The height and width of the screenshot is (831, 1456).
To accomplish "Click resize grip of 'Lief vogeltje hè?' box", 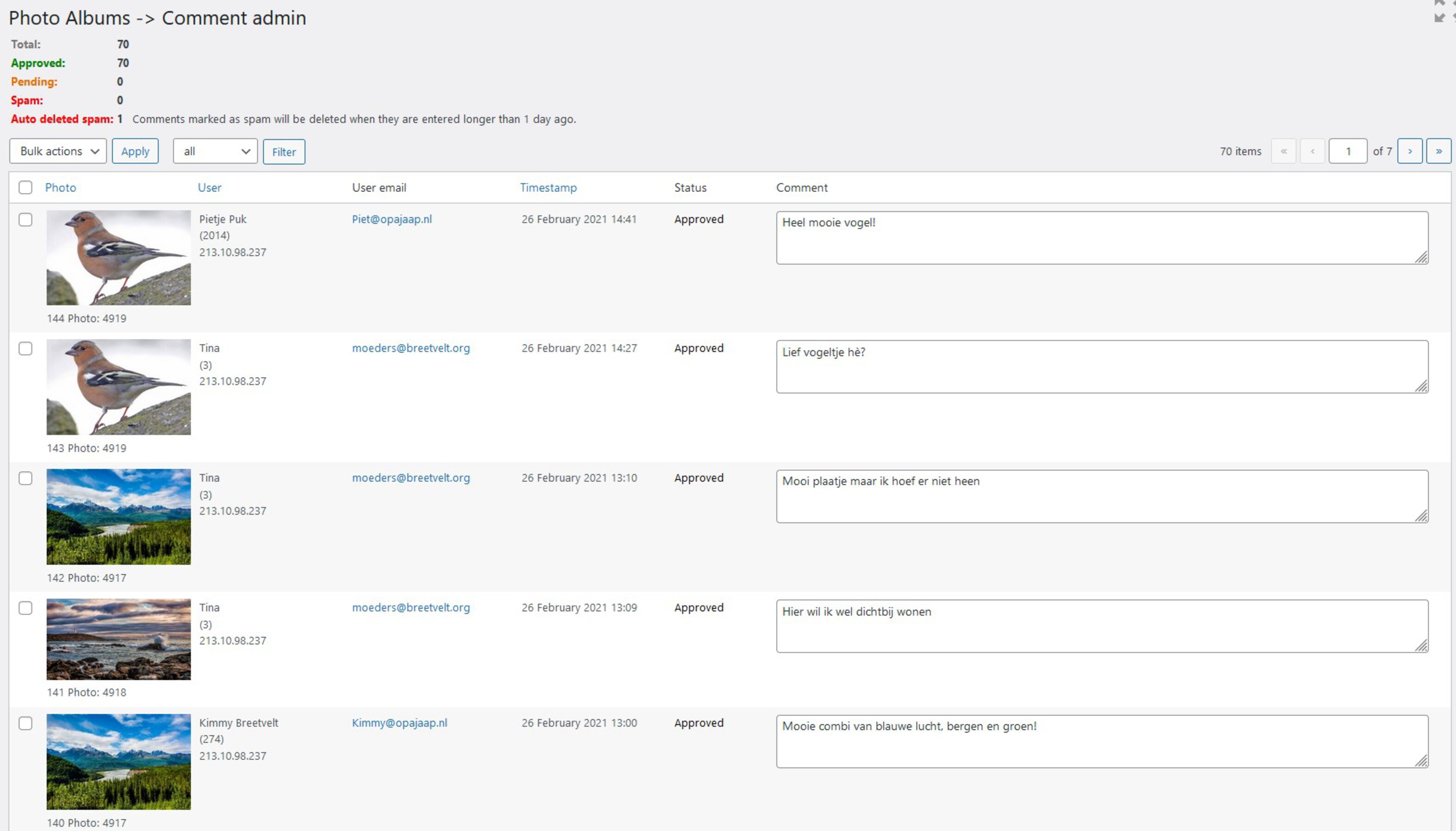I will tap(1421, 386).
